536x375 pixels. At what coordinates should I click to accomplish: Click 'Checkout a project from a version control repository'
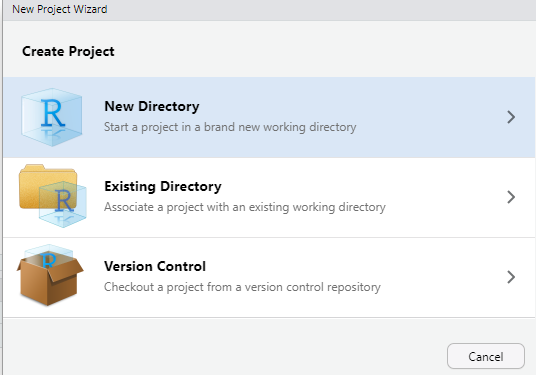pyautogui.click(x=242, y=287)
